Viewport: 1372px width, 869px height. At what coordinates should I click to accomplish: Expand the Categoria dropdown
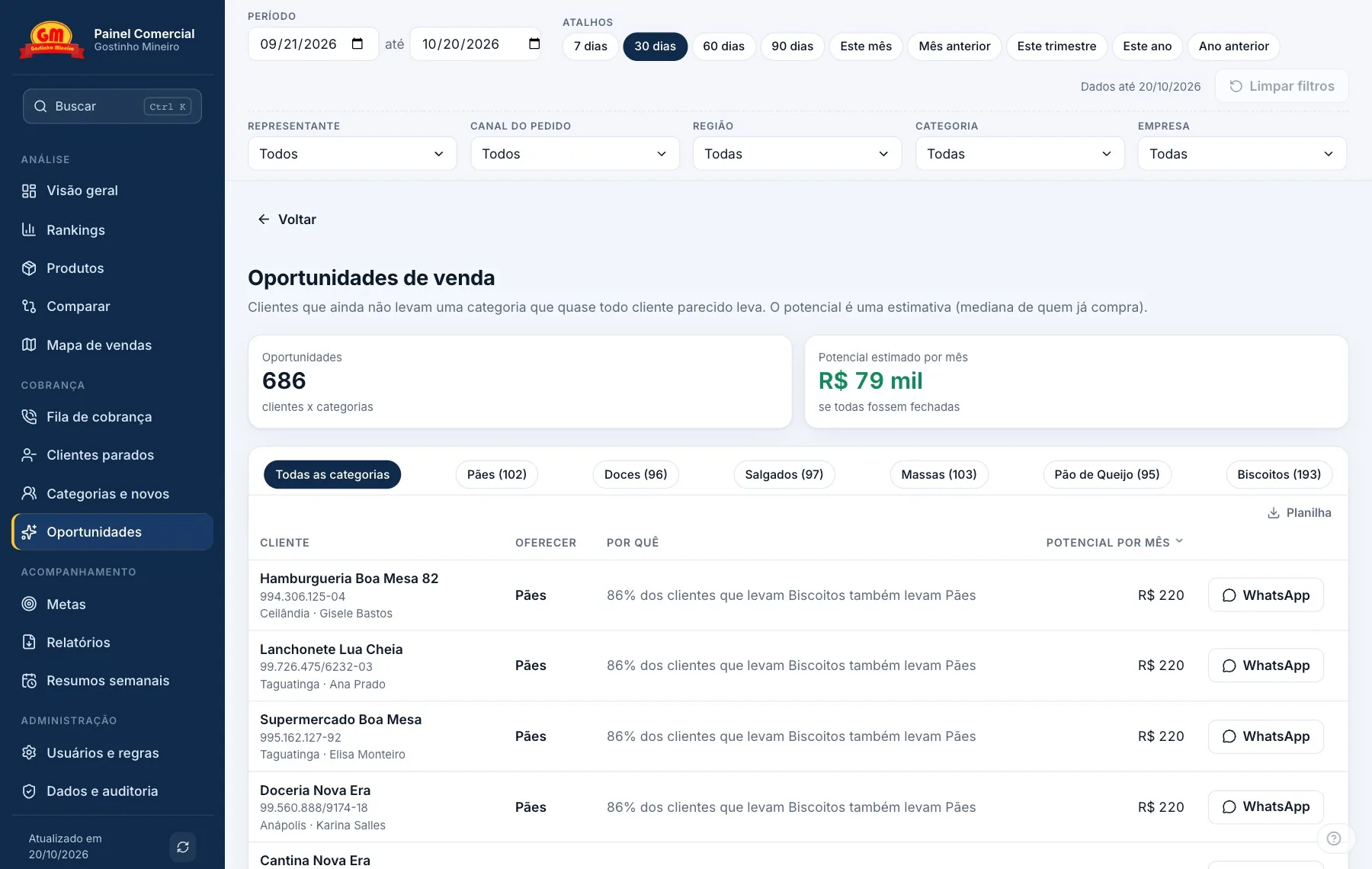(1020, 154)
